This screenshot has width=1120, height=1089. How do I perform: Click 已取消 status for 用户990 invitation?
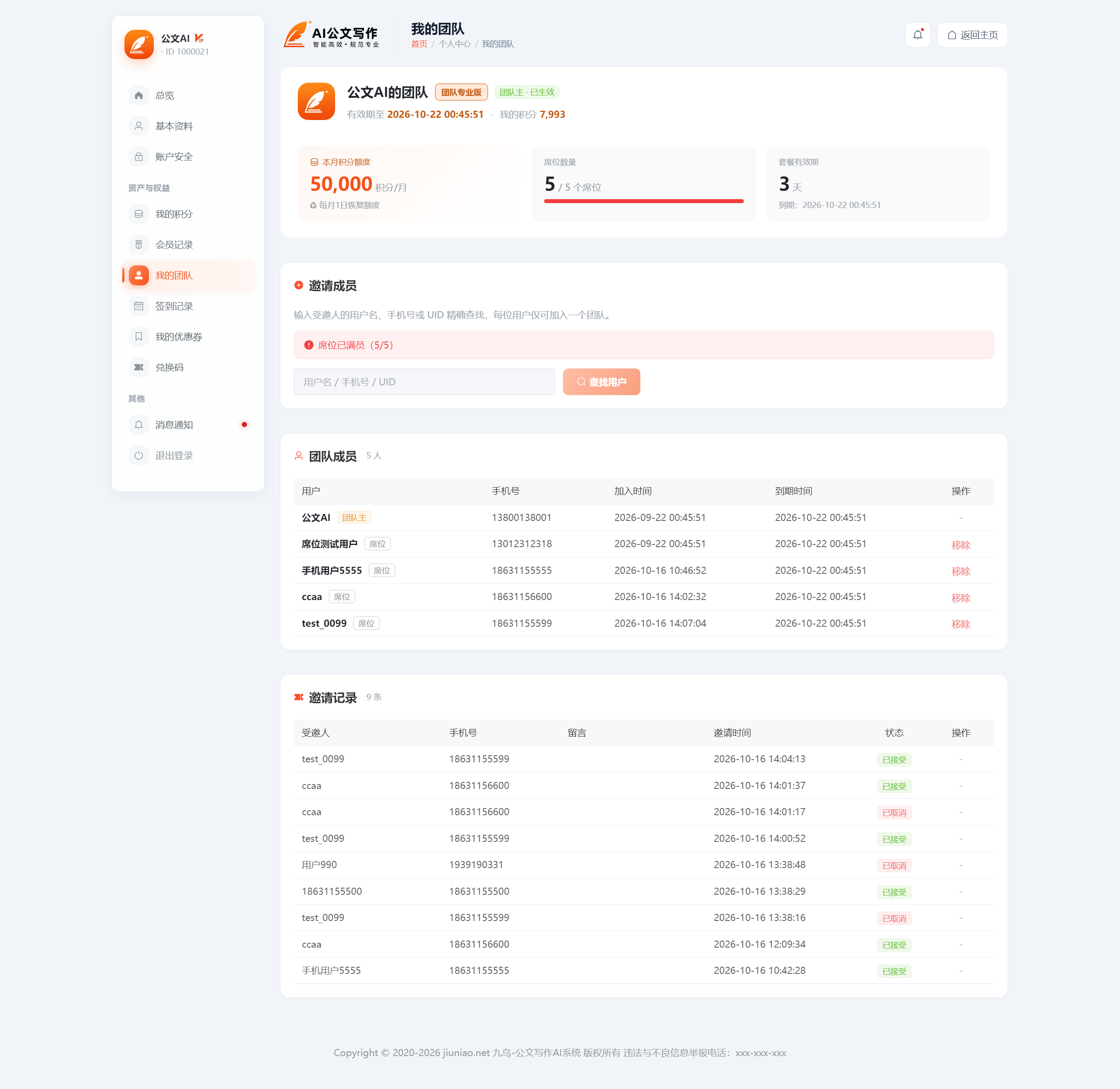(894, 865)
